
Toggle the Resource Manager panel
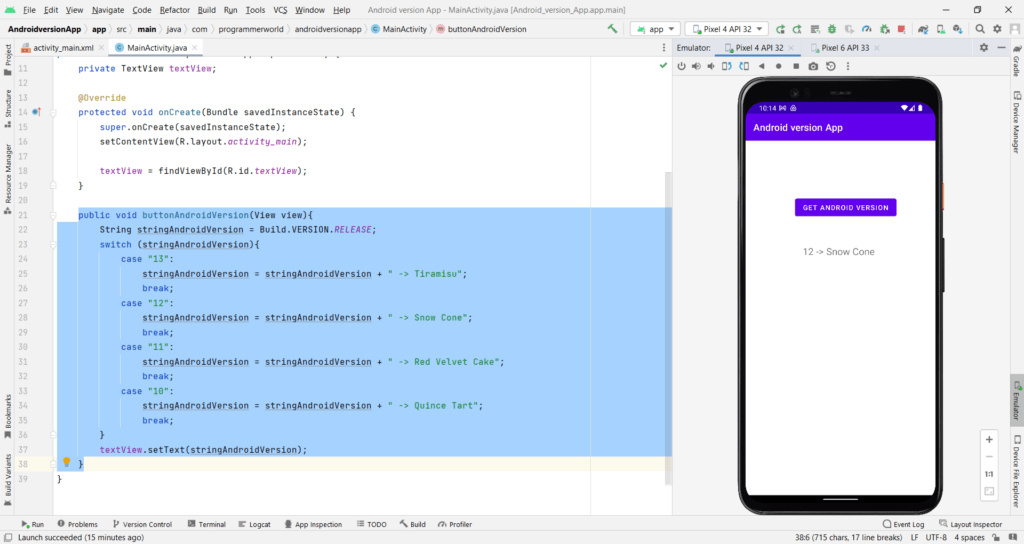[8, 178]
